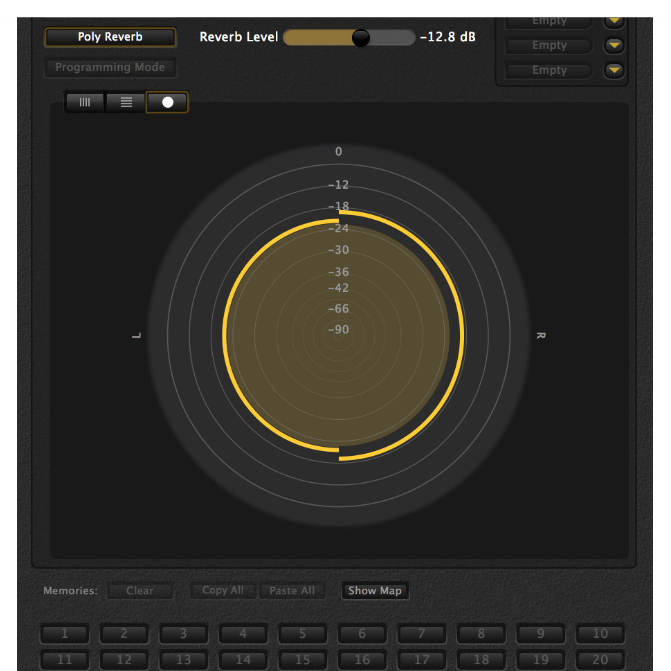The width and height of the screenshot is (671, 671).
Task: Click the bottom Empty slot field
Action: 549,71
